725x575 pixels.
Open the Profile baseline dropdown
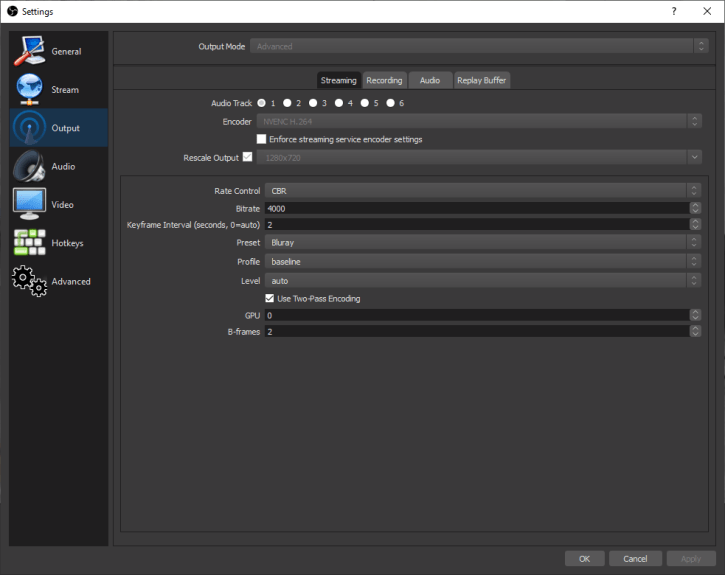point(482,261)
